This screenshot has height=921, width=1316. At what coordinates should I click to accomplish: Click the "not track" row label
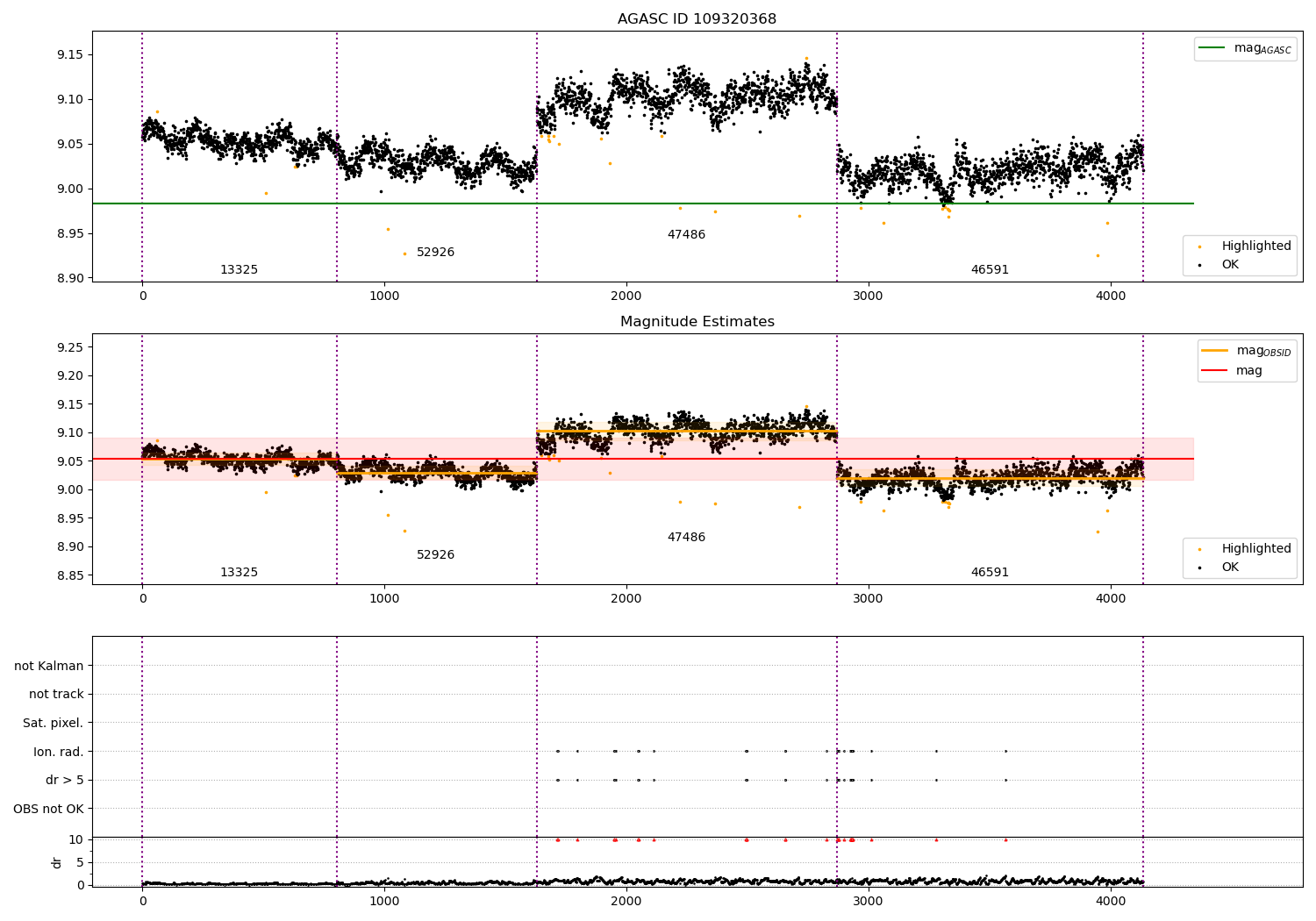point(56,694)
